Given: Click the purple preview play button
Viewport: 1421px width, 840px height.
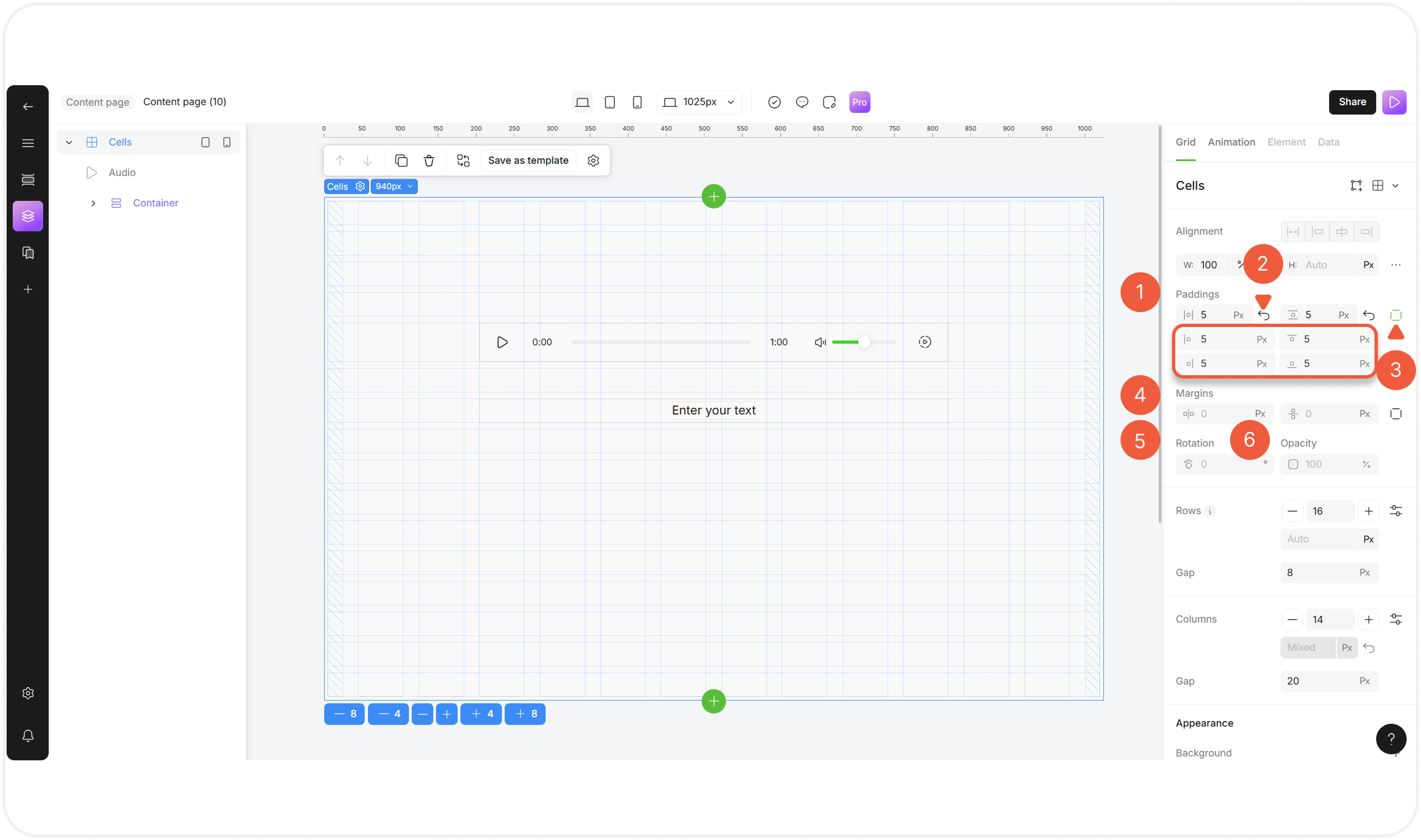Looking at the screenshot, I should pyautogui.click(x=1394, y=102).
